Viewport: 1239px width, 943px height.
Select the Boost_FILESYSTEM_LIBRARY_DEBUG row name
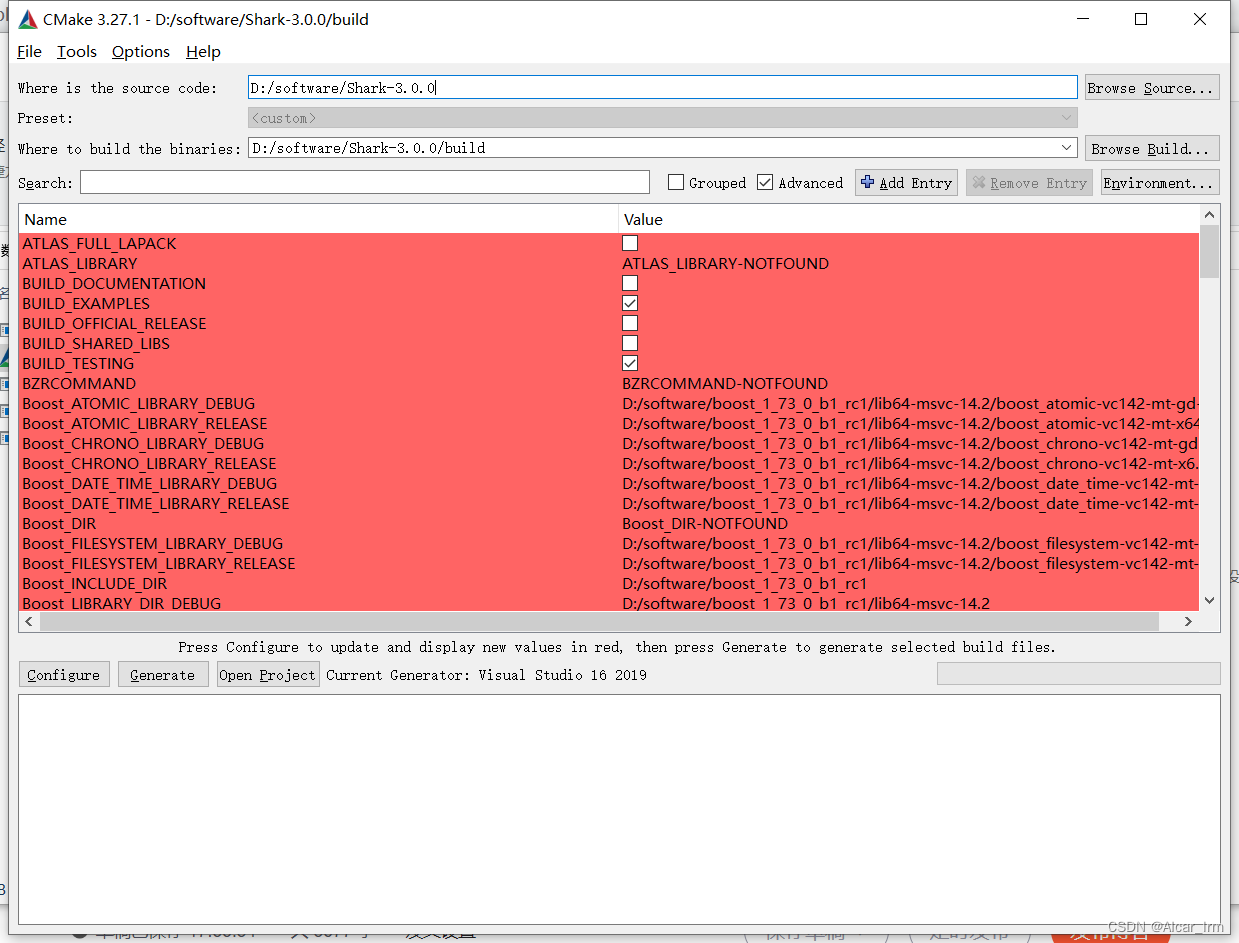(153, 543)
